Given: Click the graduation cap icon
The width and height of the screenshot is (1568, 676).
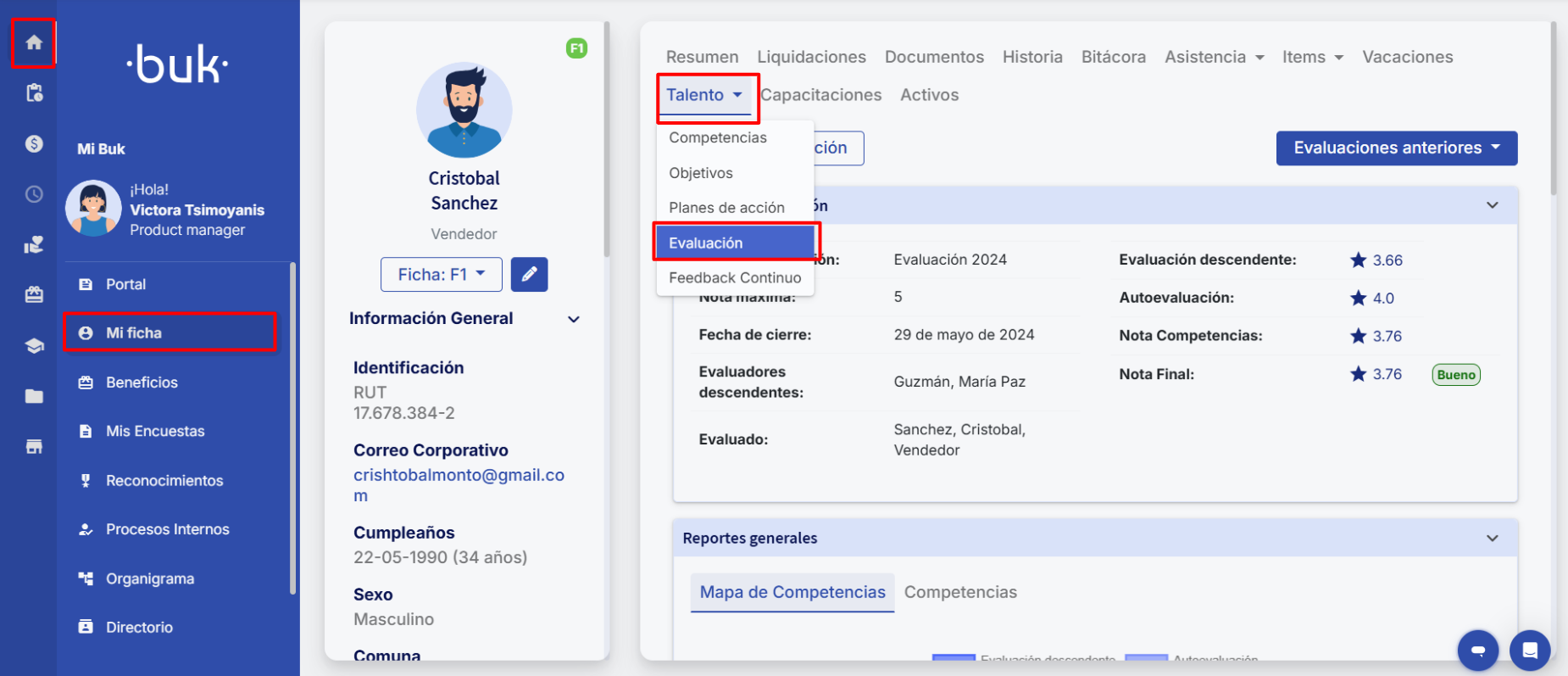Looking at the screenshot, I should pyautogui.click(x=34, y=346).
